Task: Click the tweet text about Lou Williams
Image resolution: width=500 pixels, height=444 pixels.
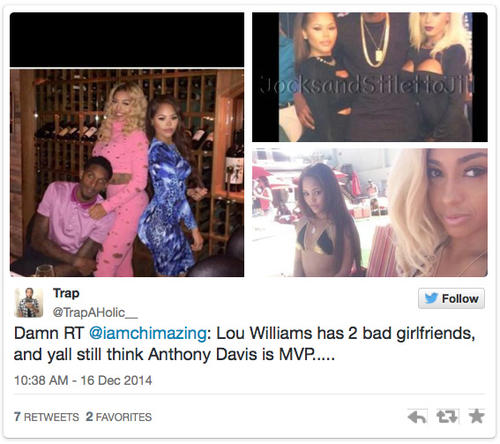Action: click(x=244, y=344)
